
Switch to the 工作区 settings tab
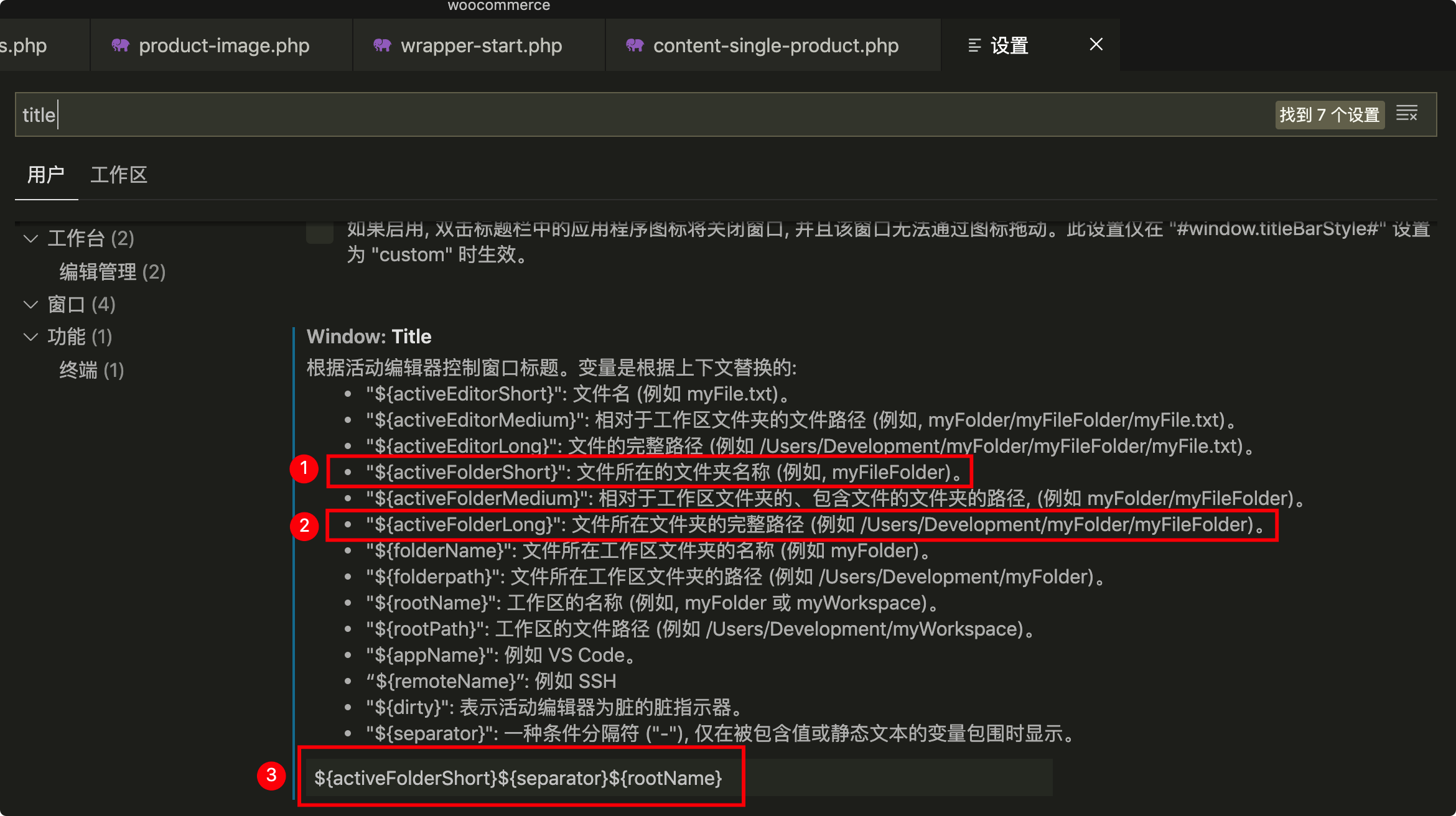click(118, 175)
